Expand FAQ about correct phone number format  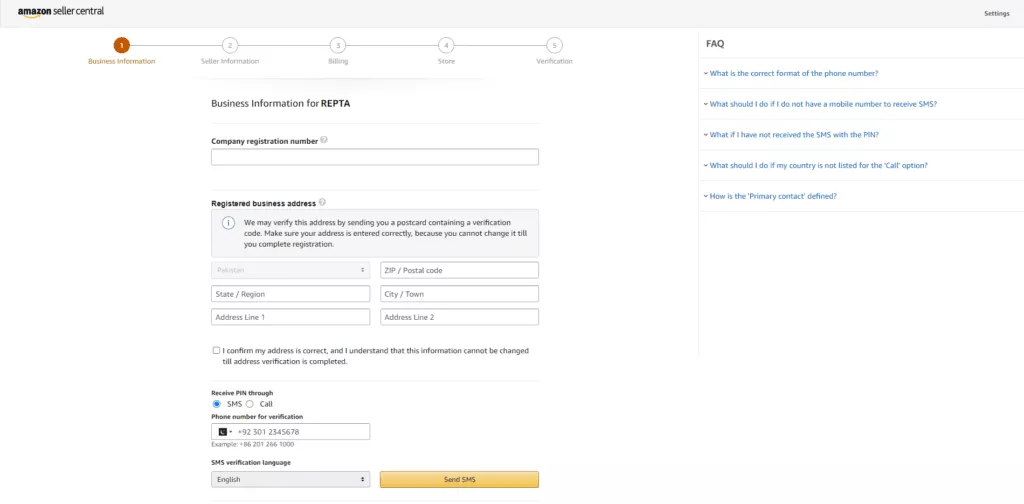(793, 73)
